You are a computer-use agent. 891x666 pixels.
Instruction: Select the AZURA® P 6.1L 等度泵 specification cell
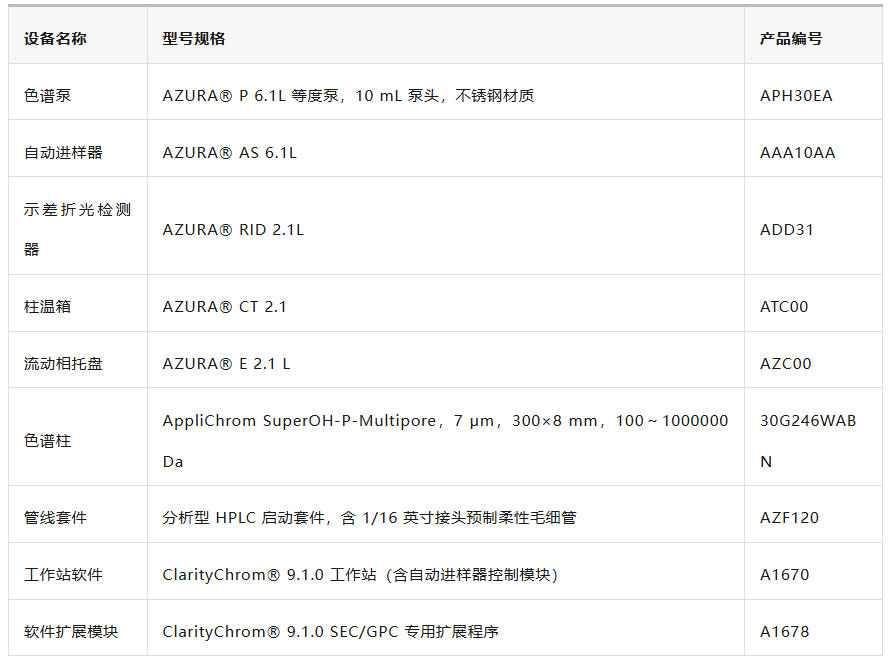(446, 92)
